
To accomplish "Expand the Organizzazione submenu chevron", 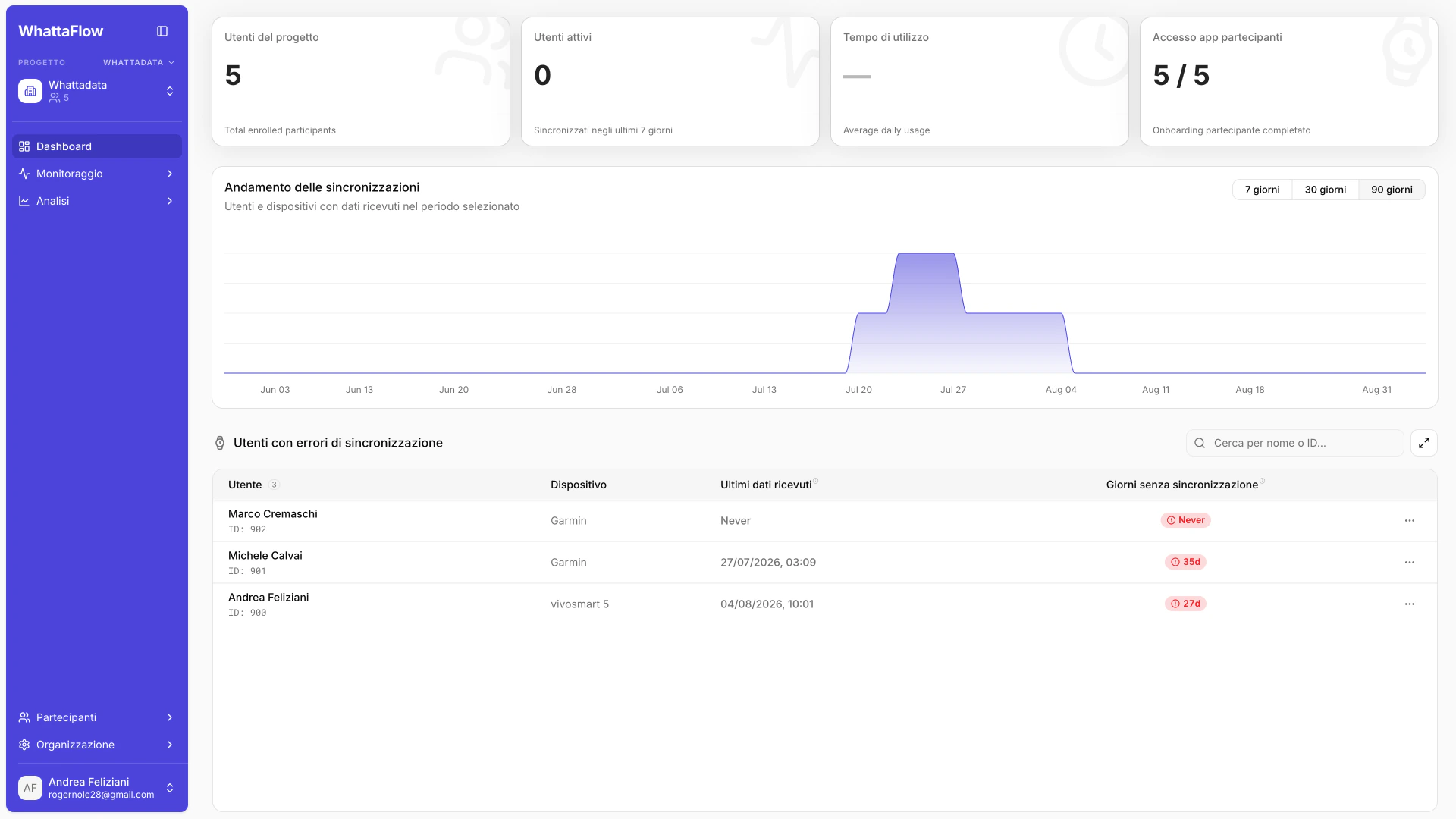I will coord(170,745).
